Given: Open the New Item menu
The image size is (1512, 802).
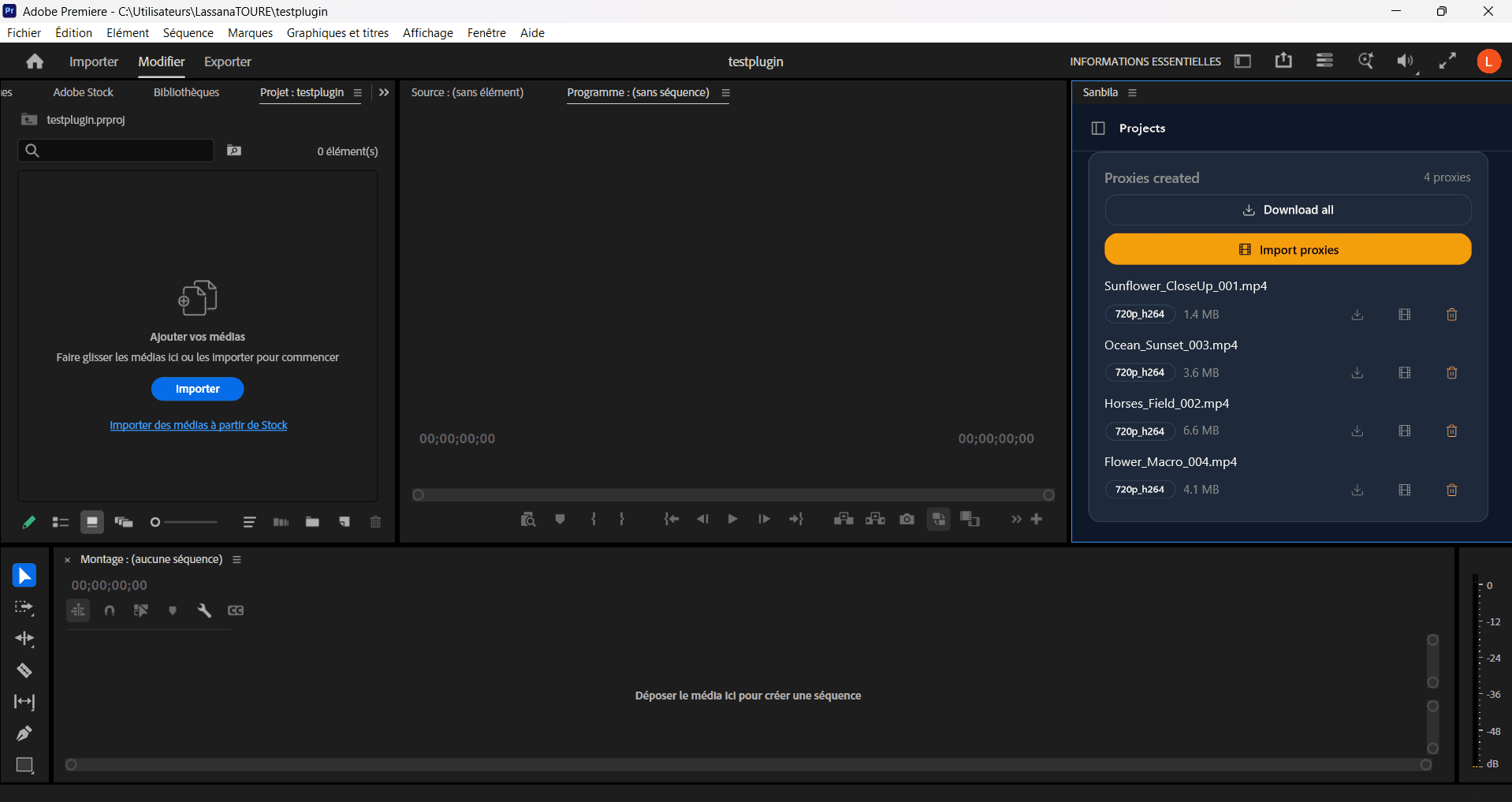Looking at the screenshot, I should pos(344,522).
